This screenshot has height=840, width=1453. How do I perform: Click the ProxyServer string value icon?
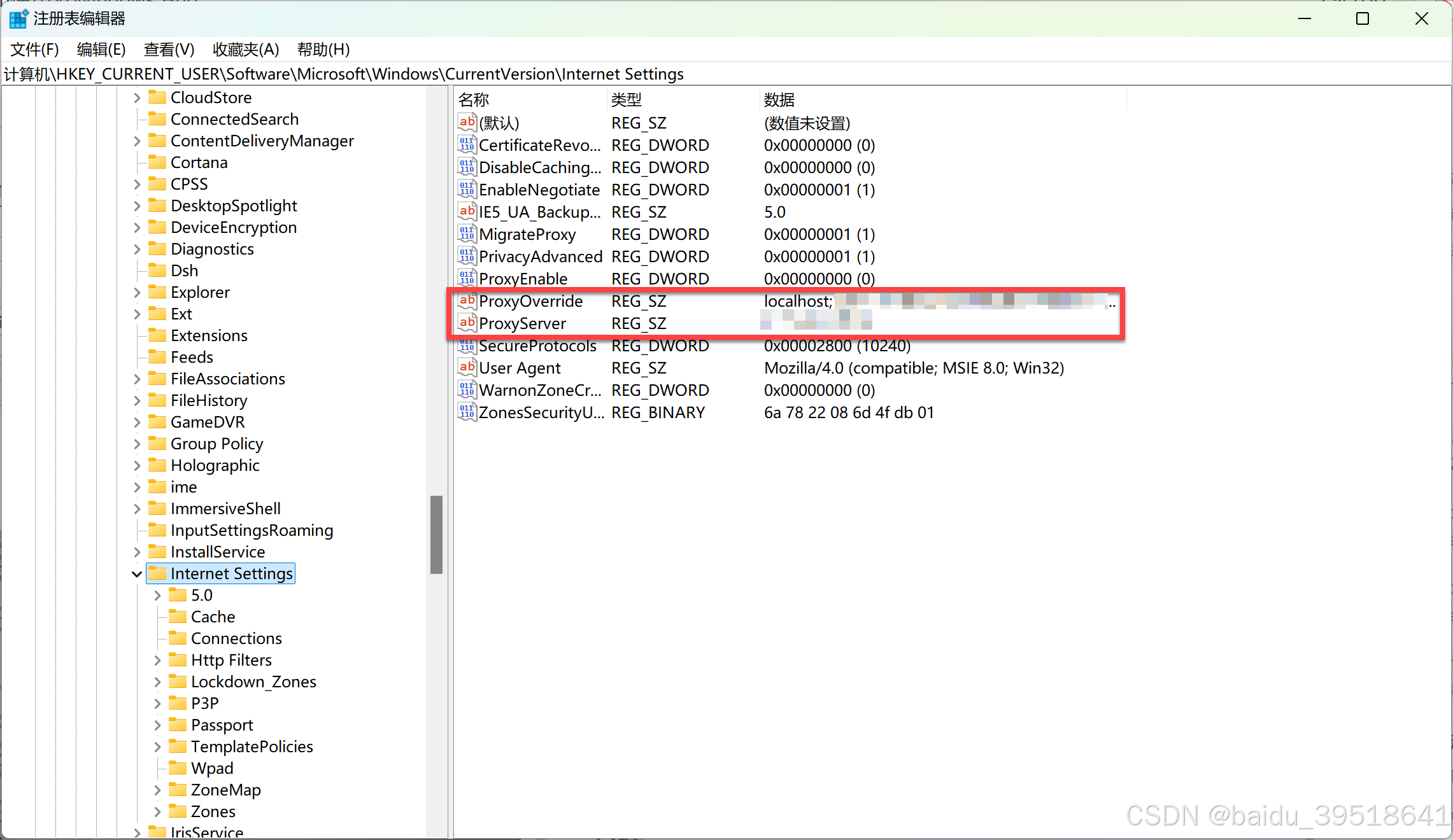coord(467,323)
